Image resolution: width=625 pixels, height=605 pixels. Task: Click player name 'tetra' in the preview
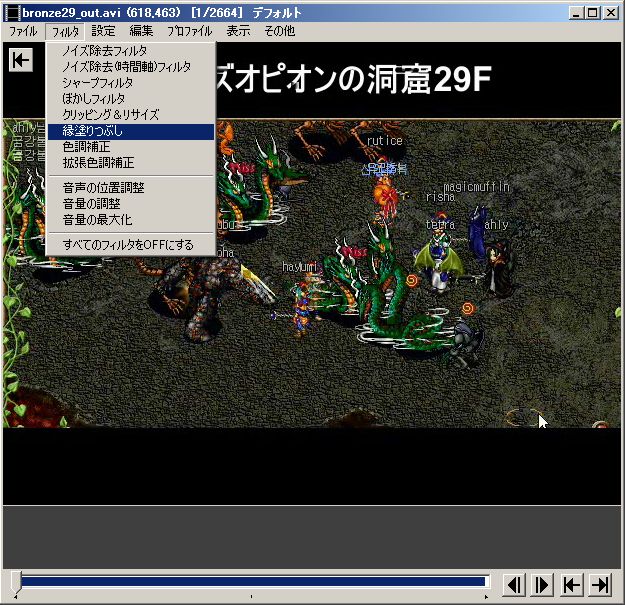(440, 224)
